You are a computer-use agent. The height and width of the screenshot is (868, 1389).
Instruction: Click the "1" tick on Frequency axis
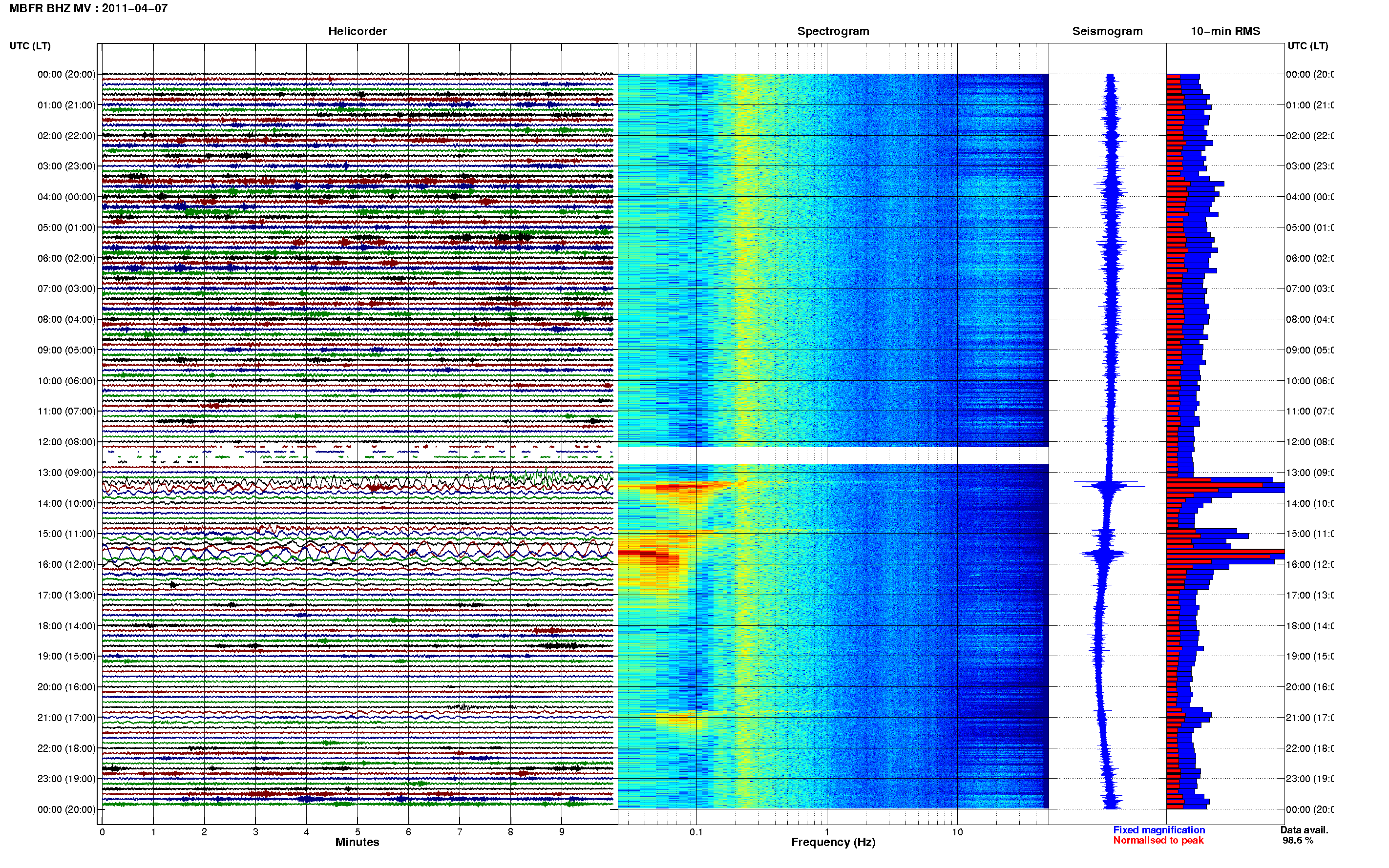(x=827, y=832)
